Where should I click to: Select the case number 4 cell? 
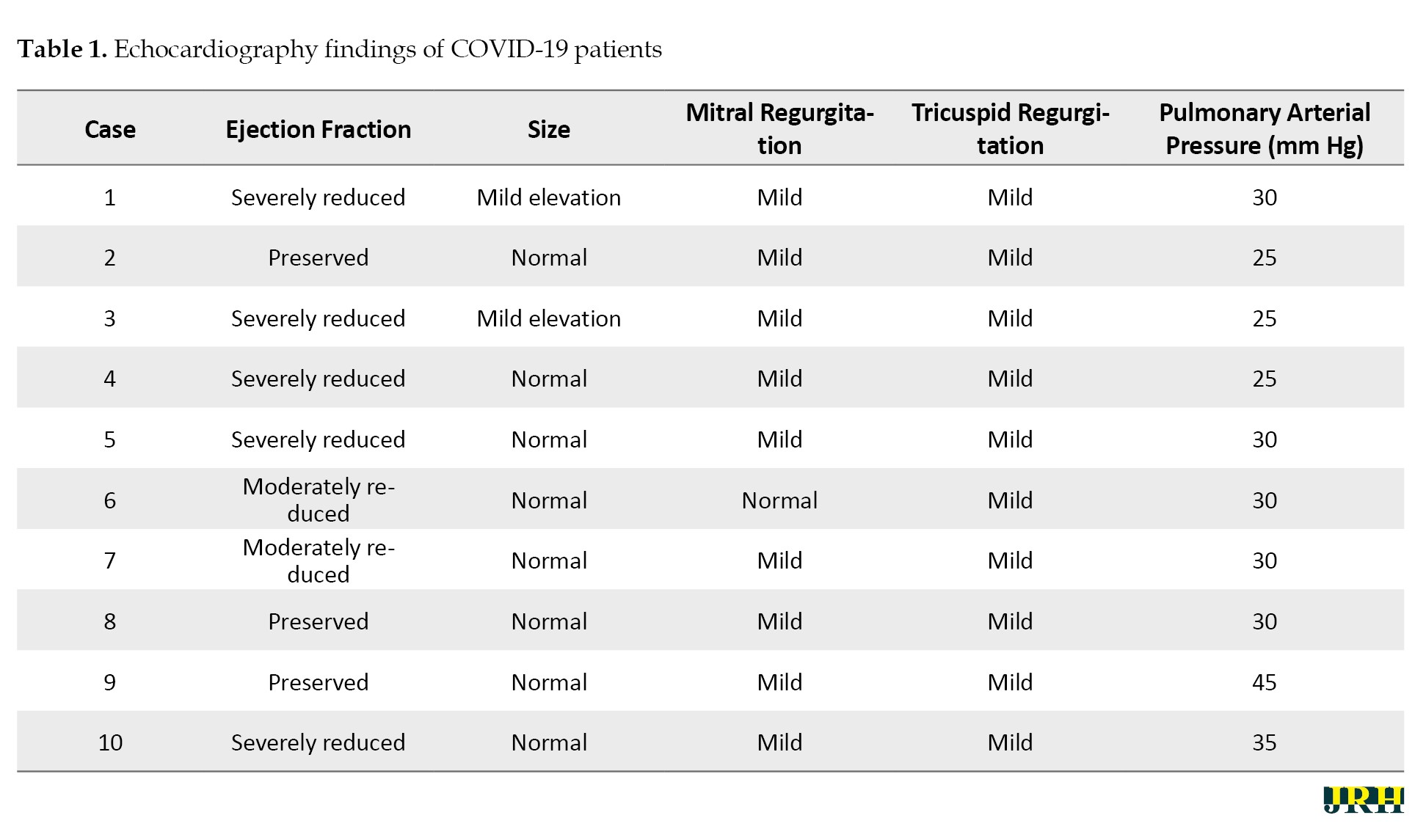click(x=110, y=379)
